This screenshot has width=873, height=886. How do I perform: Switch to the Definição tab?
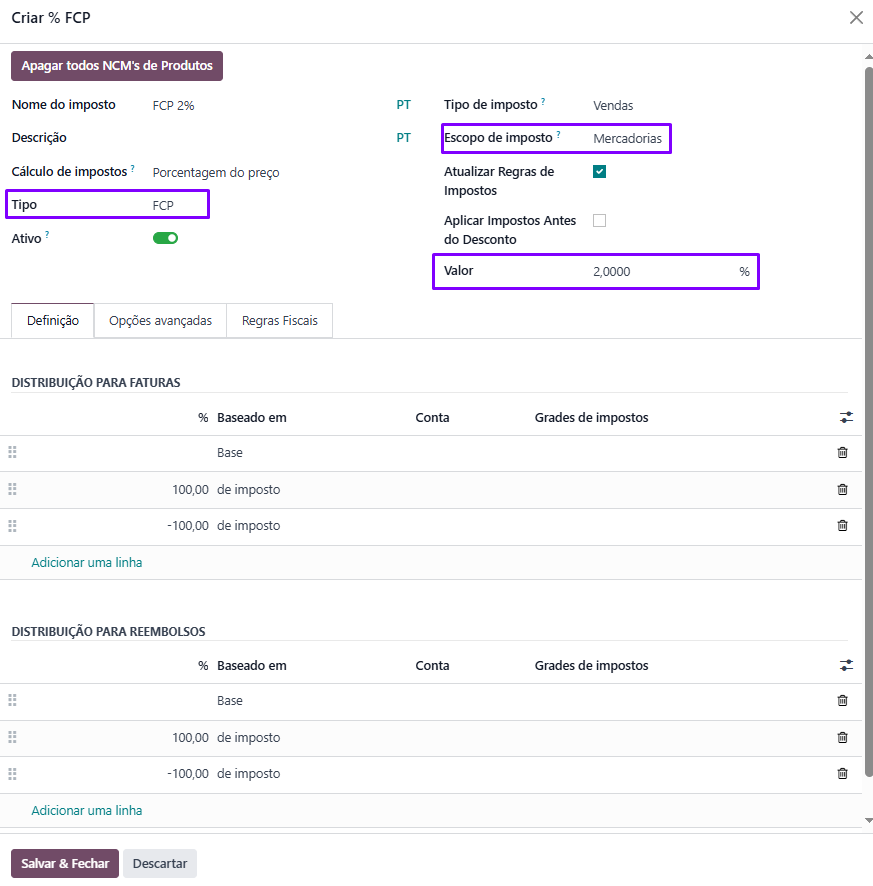[x=53, y=321]
